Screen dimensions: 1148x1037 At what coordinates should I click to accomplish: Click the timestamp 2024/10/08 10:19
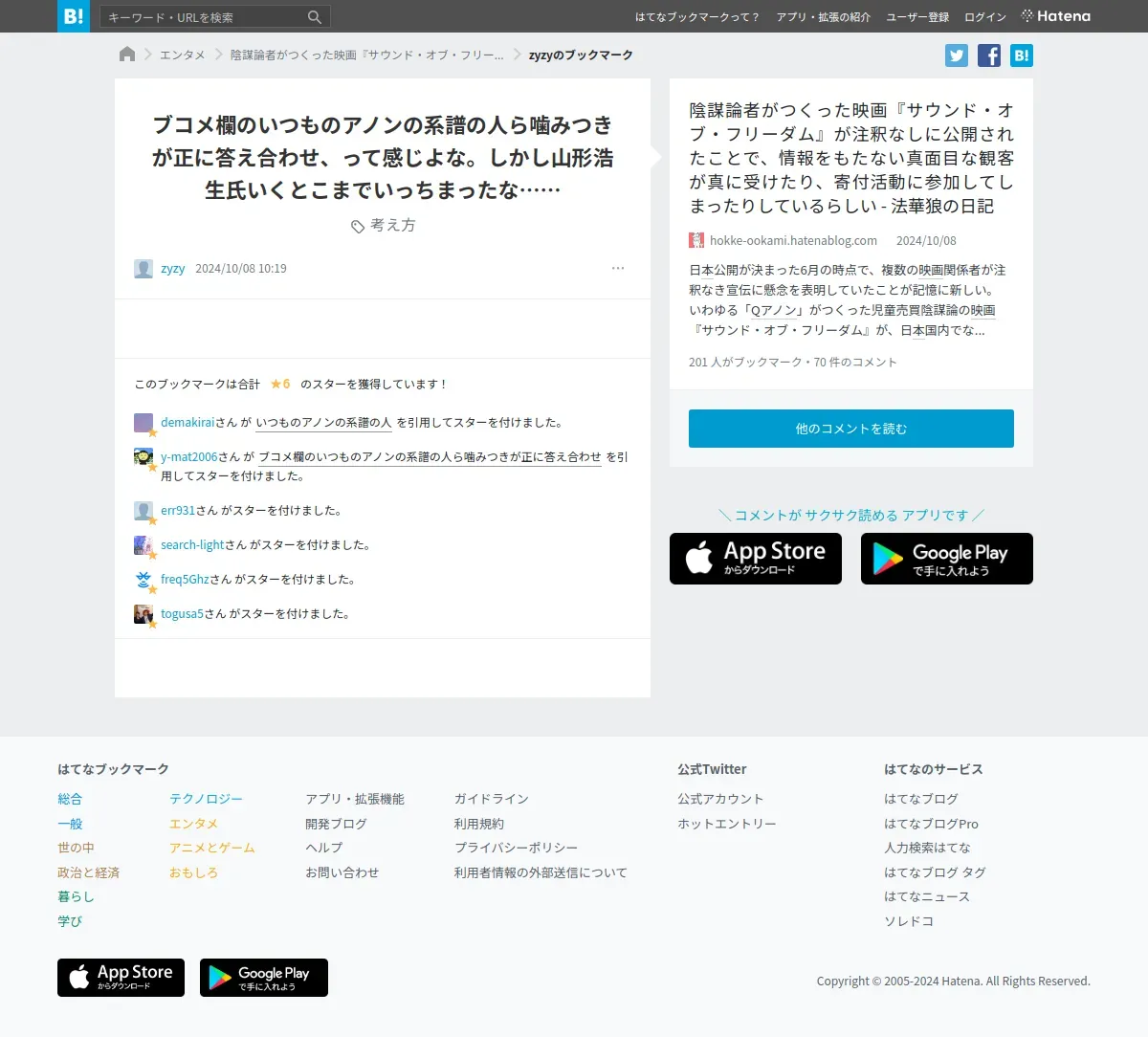click(241, 269)
